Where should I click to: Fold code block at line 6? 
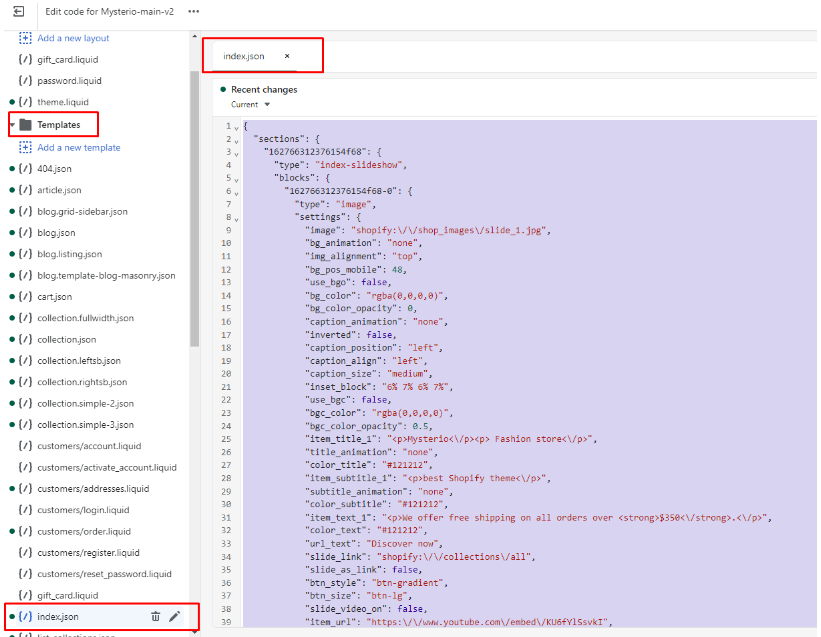236,194
